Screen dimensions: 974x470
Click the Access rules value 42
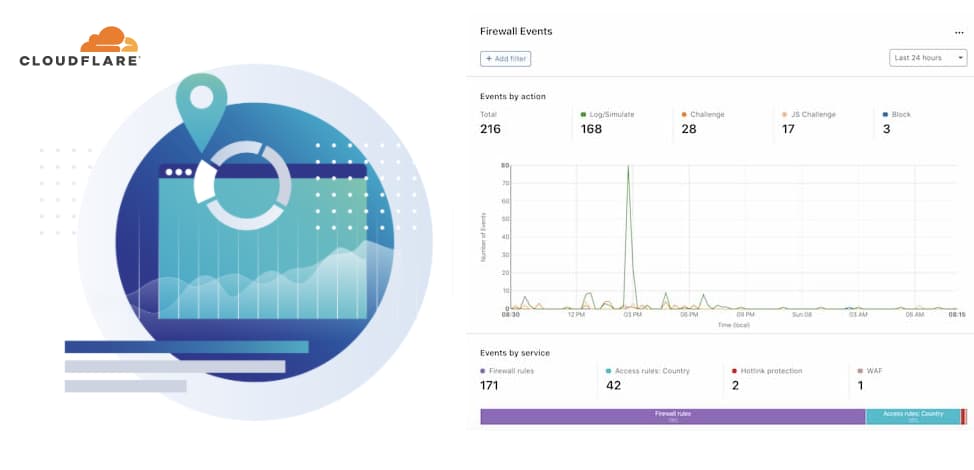(x=614, y=386)
